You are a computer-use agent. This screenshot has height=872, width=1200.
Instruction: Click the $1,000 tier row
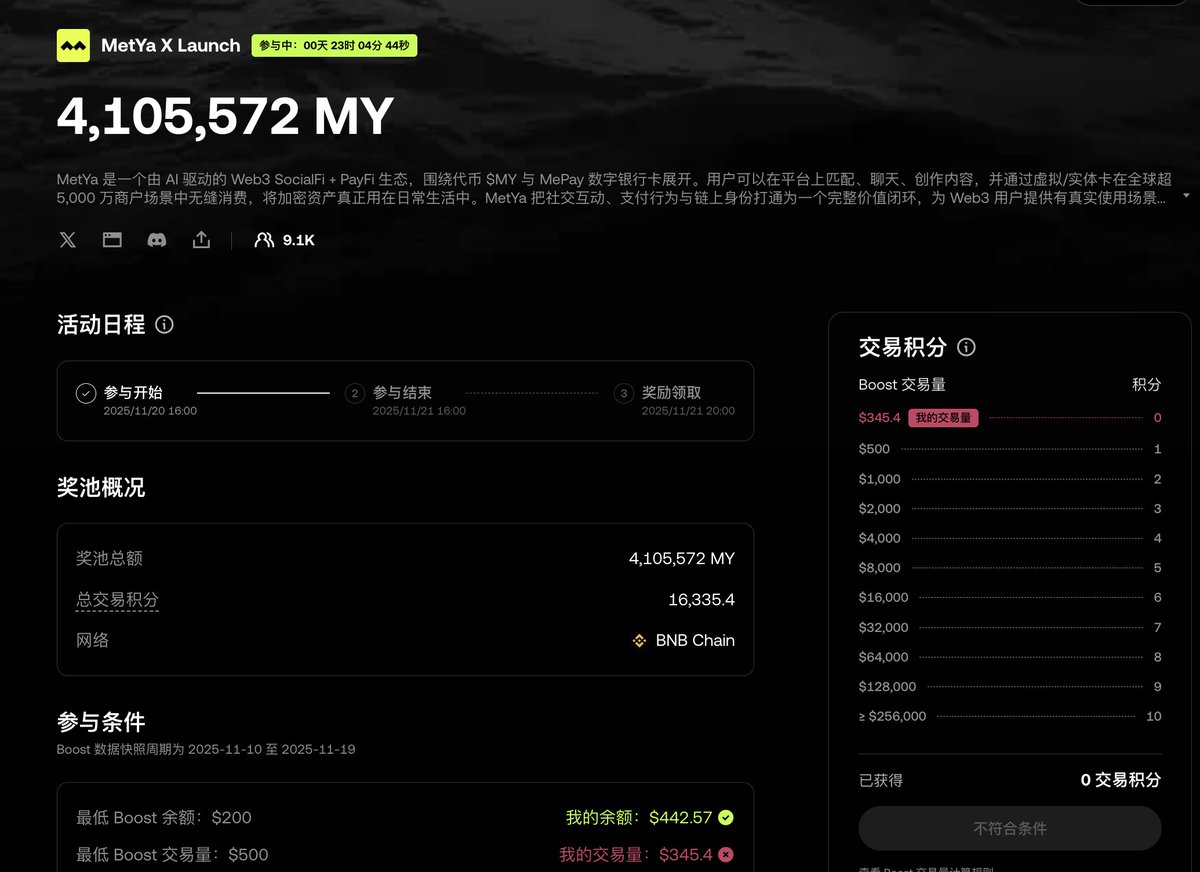click(x=1010, y=479)
